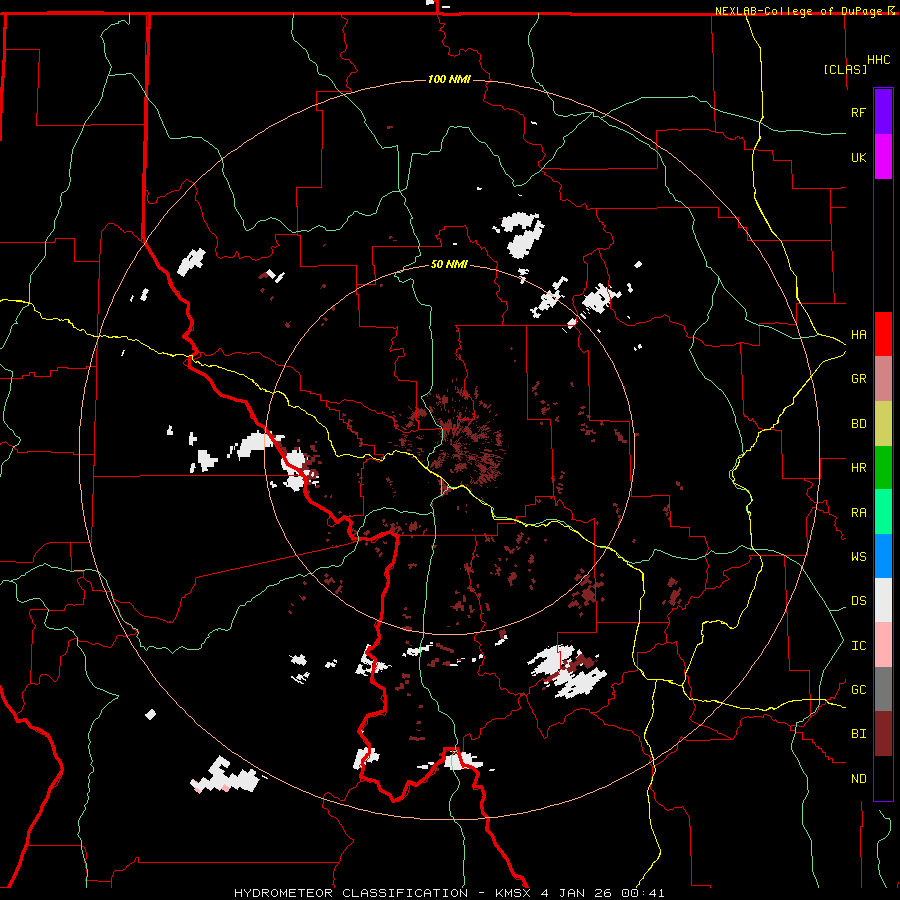This screenshot has height=900, width=900.
Task: Click the HYDROMETEOR CLASSIFICATION title text
Action: click(351, 893)
